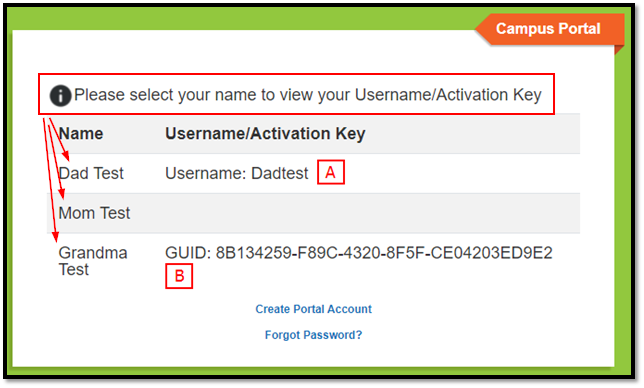Screen dimensions: 644x388
Task: Click the Username/Activation Key column header
Action: 265,134
